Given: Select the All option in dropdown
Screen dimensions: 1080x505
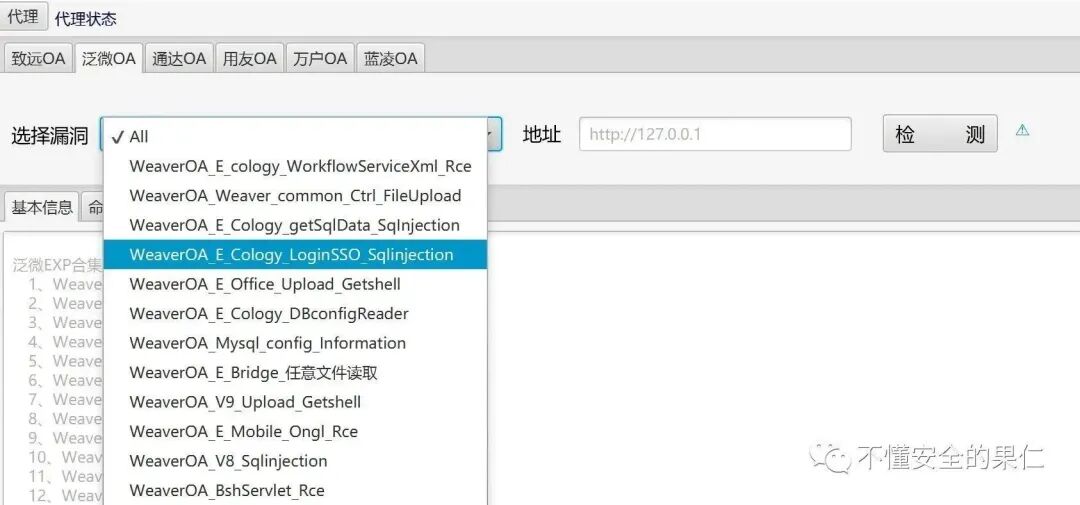Looking at the screenshot, I should 295,136.
